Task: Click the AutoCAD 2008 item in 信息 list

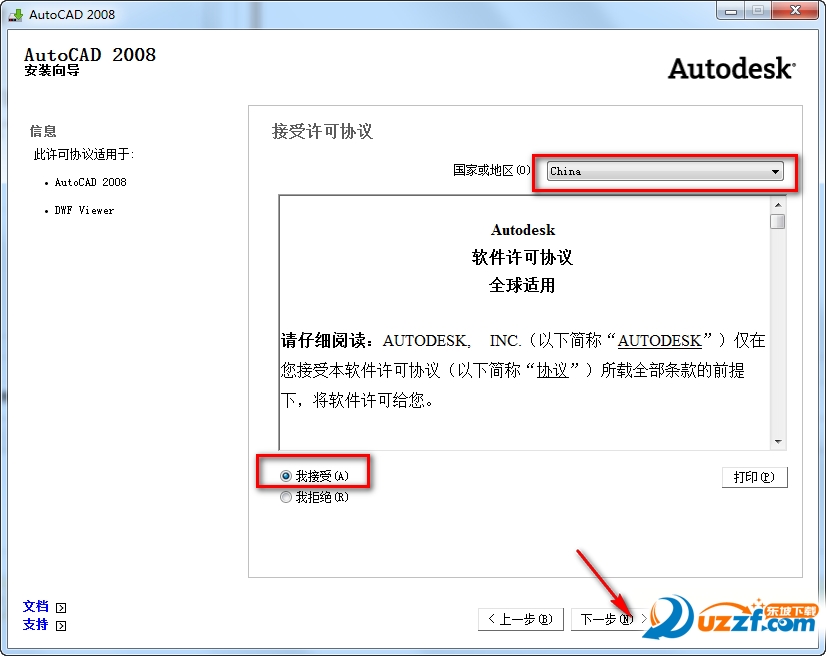Action: [90, 183]
